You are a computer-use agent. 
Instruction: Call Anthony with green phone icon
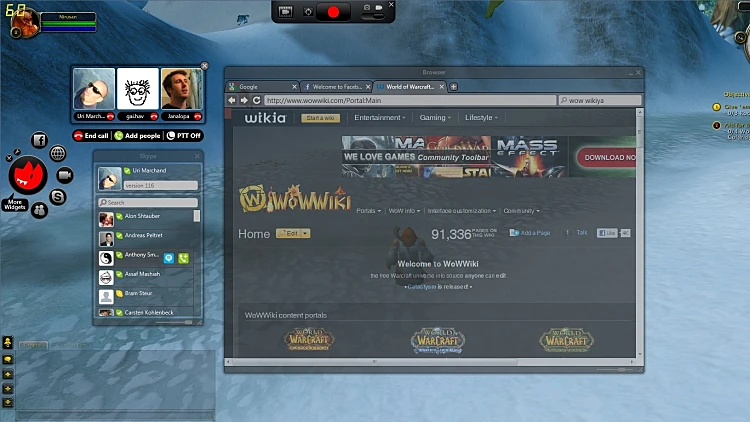point(184,258)
